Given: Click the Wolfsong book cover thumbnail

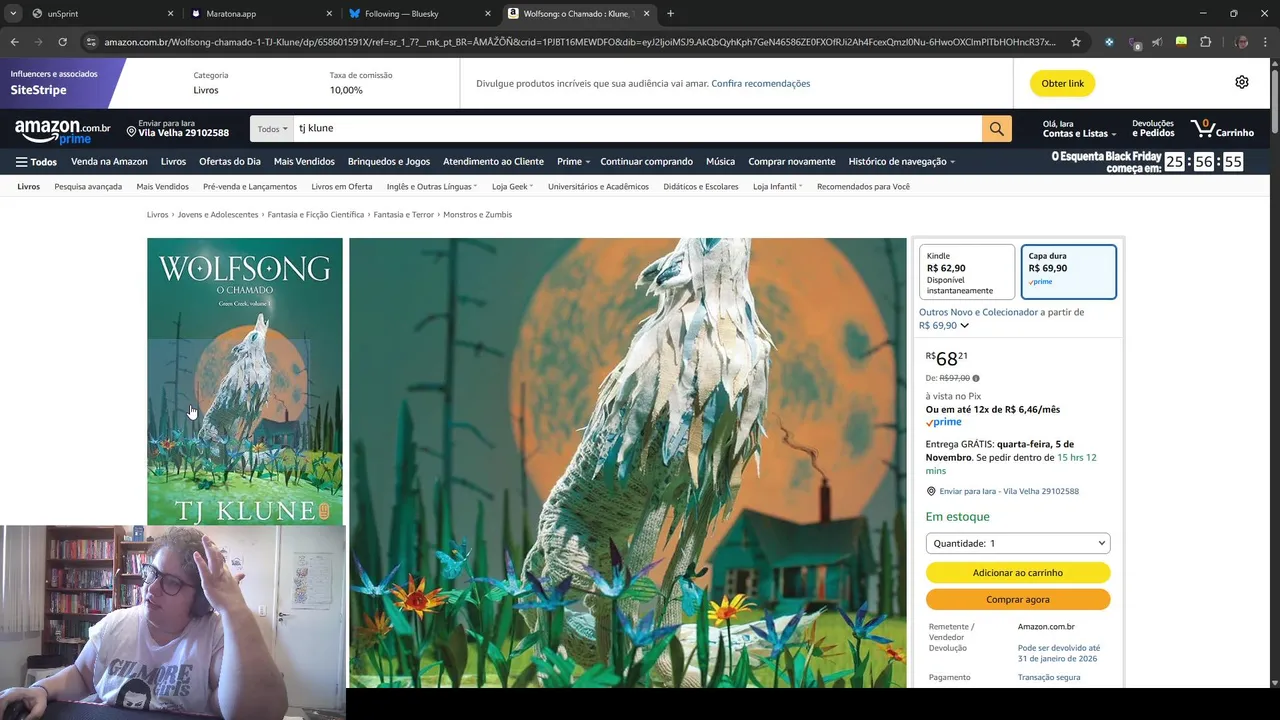Looking at the screenshot, I should tap(245, 384).
